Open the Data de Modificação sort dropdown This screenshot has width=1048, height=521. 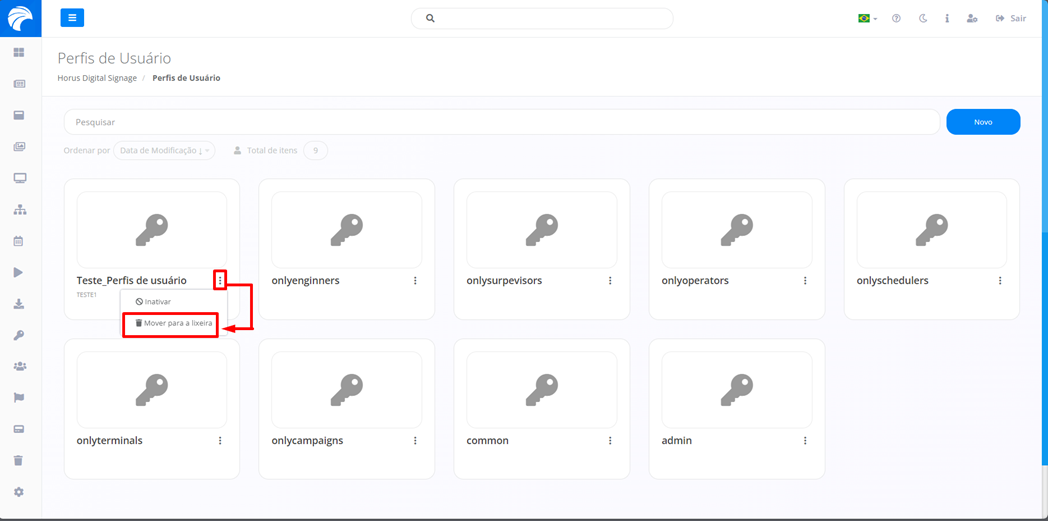[164, 151]
